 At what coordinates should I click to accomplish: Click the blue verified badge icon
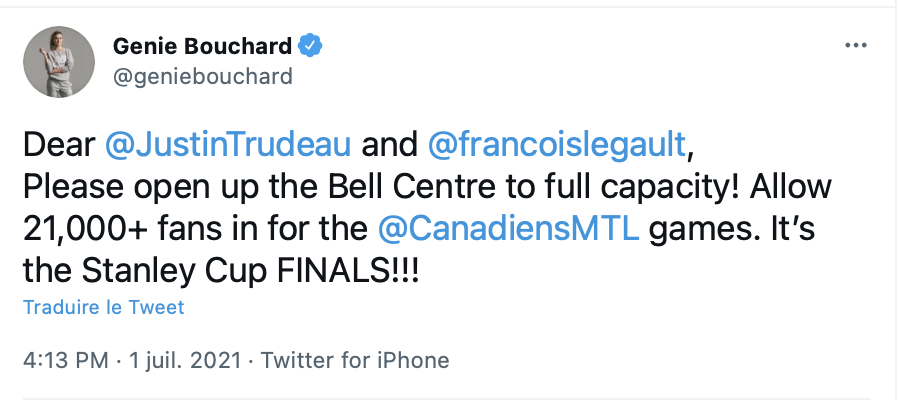click(x=311, y=46)
